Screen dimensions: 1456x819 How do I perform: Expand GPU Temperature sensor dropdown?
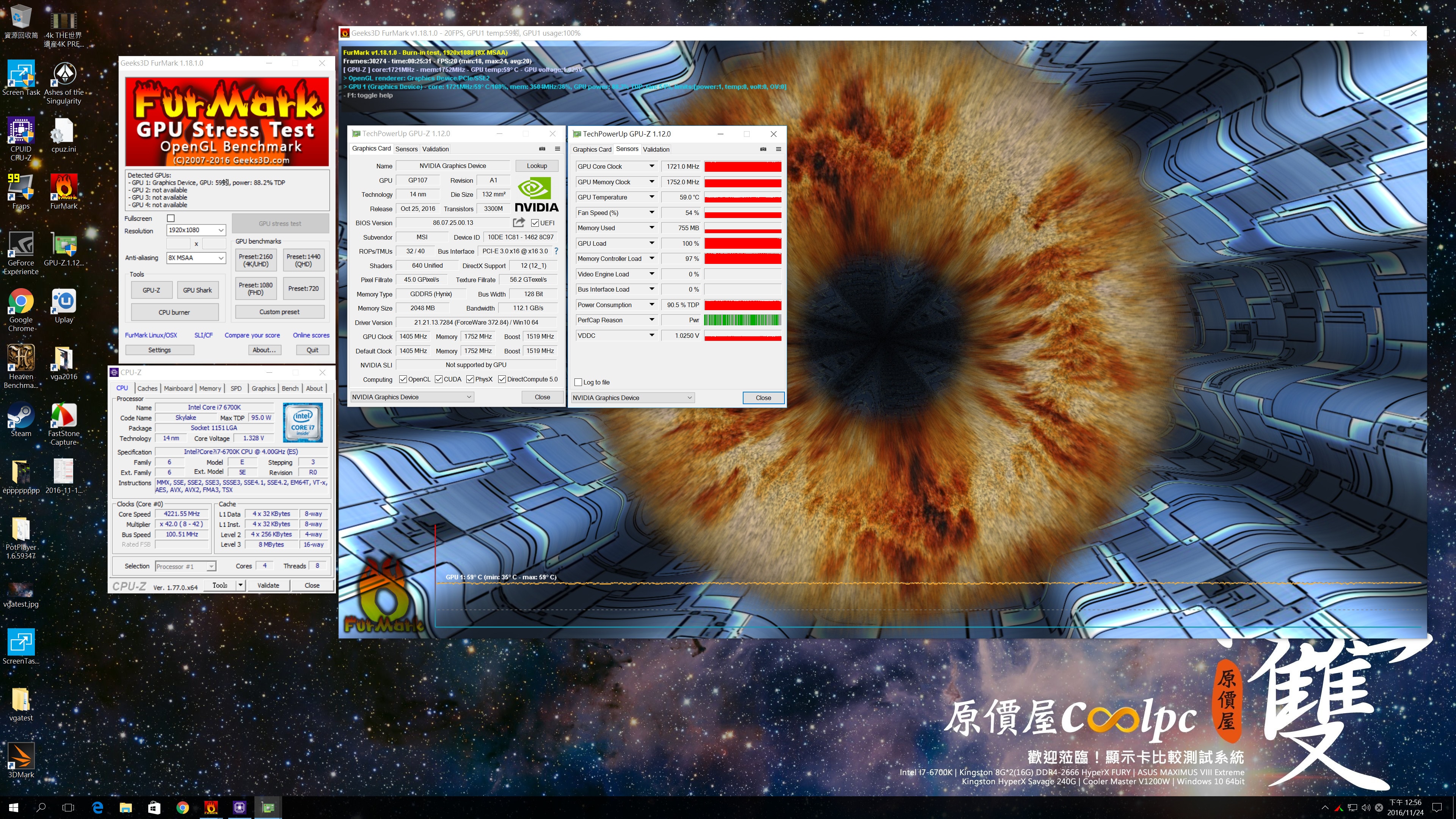(x=652, y=197)
